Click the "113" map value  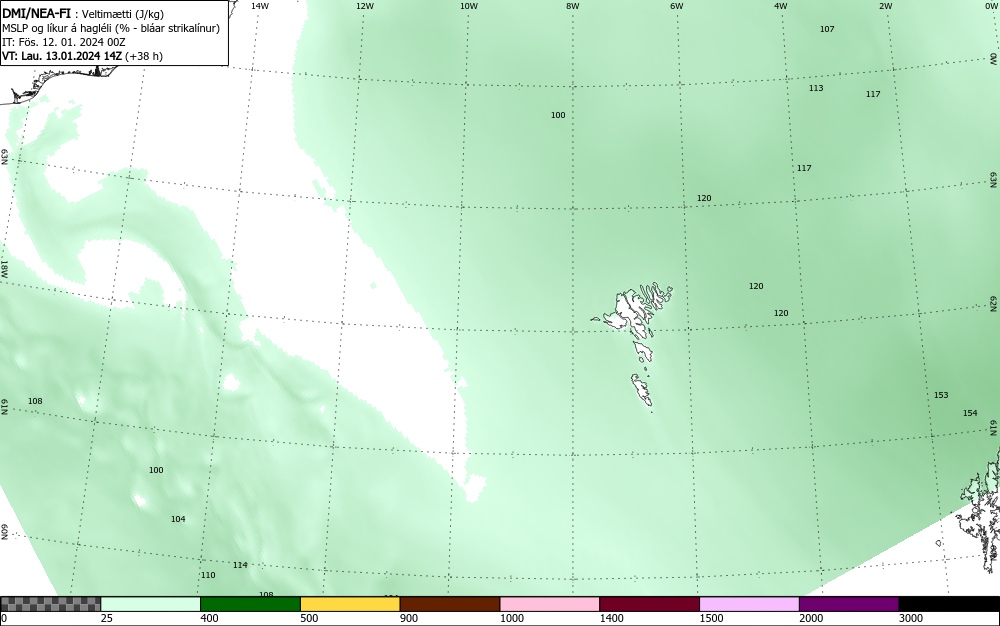[816, 89]
